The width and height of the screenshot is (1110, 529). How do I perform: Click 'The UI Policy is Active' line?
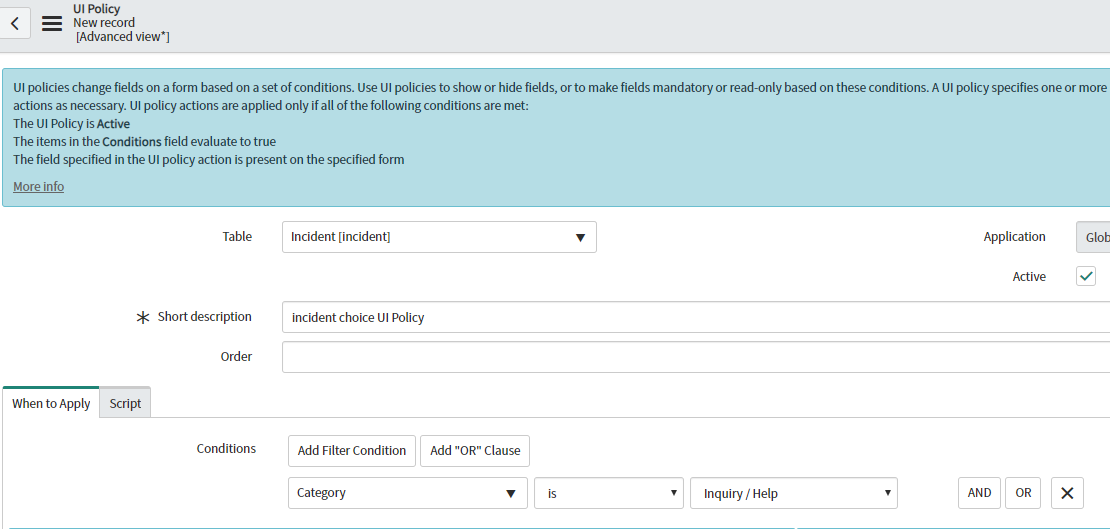click(71, 124)
